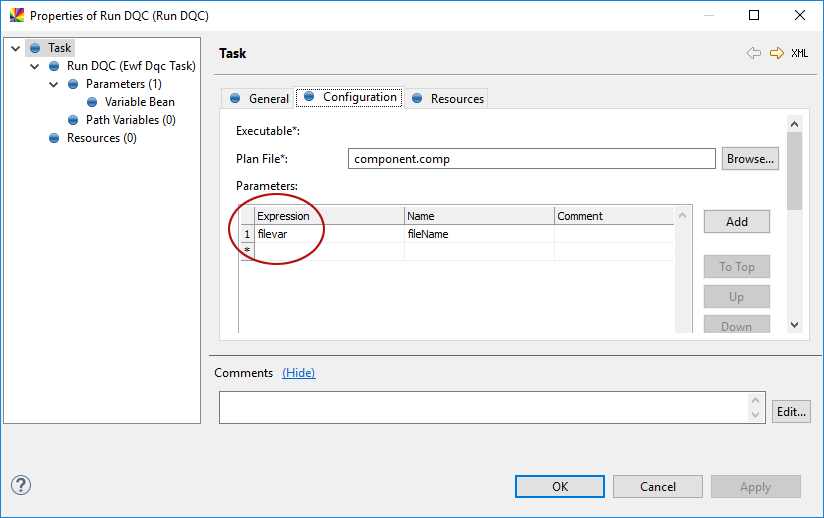
Task: Click the Edit comments button
Action: 791,411
